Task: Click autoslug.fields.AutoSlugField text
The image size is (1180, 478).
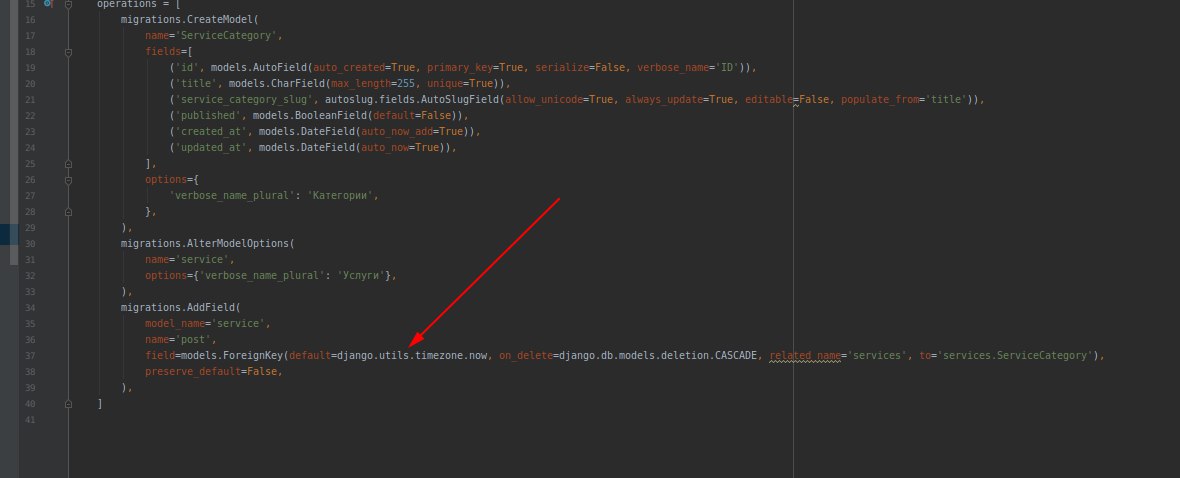Action: pos(412,100)
